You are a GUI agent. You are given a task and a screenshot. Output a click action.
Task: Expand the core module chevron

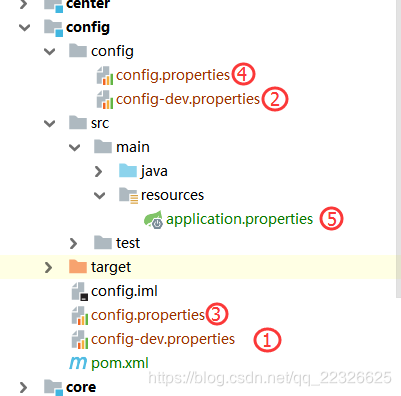(24, 387)
